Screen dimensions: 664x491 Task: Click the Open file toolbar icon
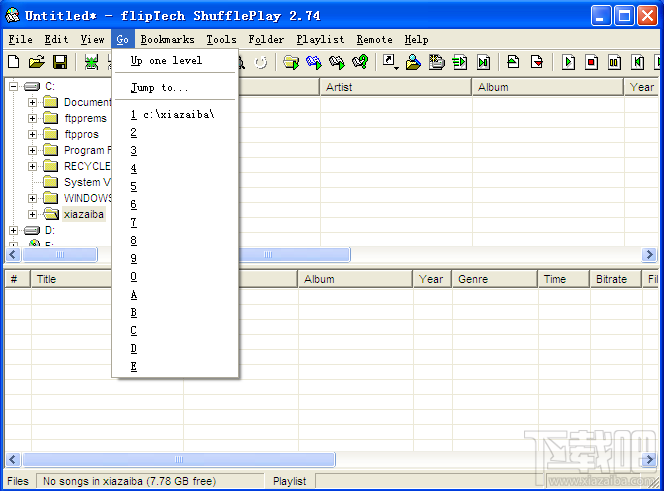click(x=37, y=62)
